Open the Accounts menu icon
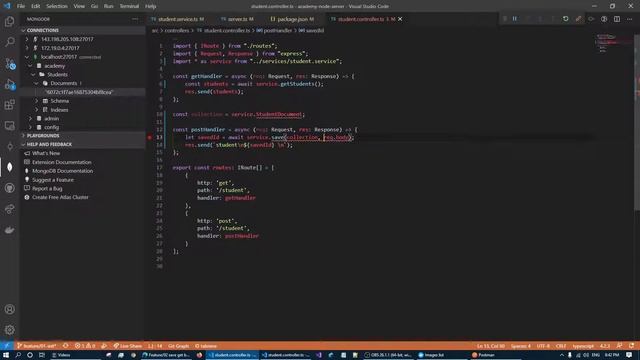 (9, 309)
